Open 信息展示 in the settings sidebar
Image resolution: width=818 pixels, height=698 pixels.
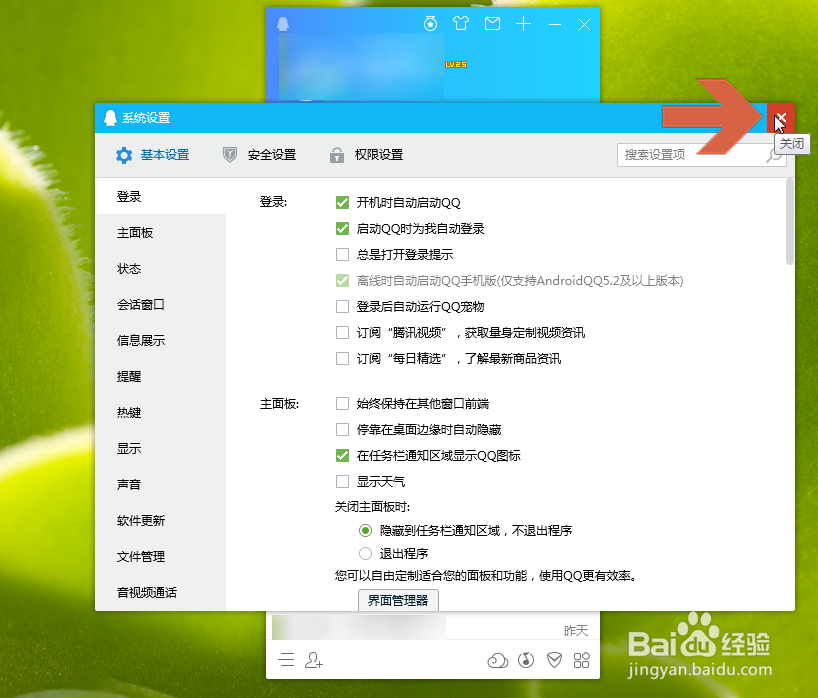[x=161, y=341]
